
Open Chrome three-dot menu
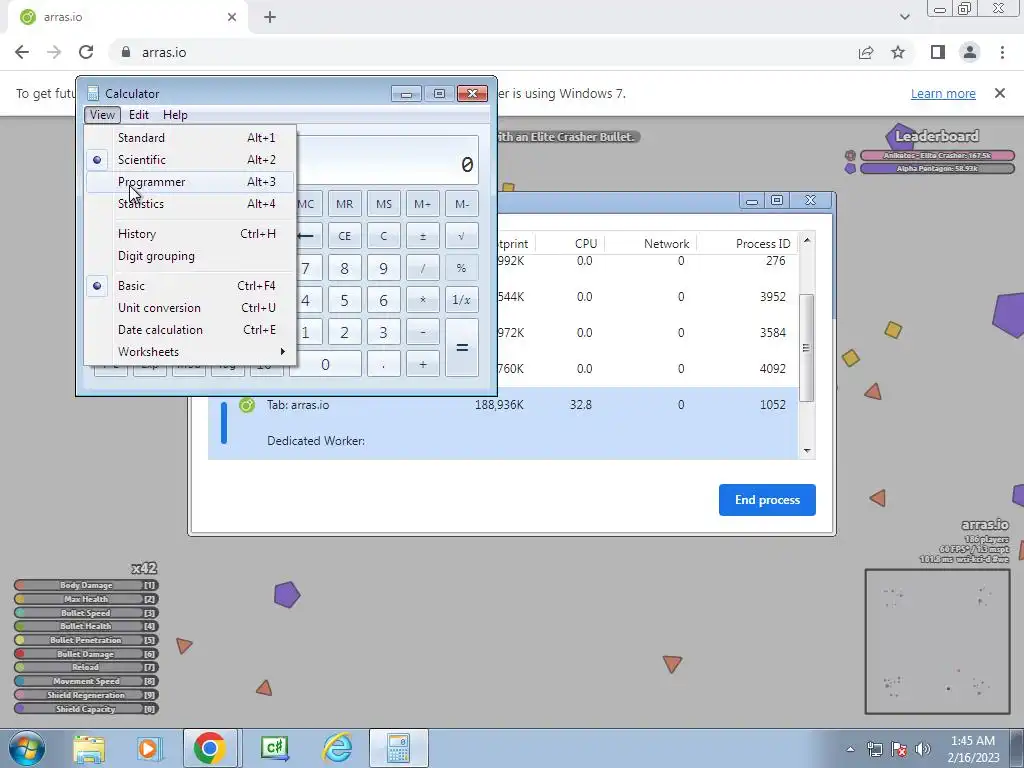[x=1002, y=52]
